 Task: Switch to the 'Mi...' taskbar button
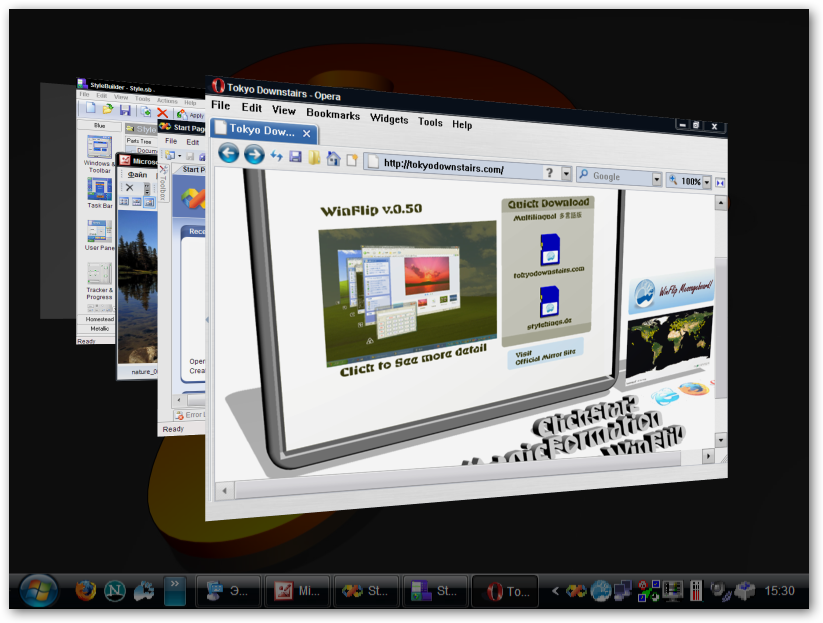[x=298, y=592]
